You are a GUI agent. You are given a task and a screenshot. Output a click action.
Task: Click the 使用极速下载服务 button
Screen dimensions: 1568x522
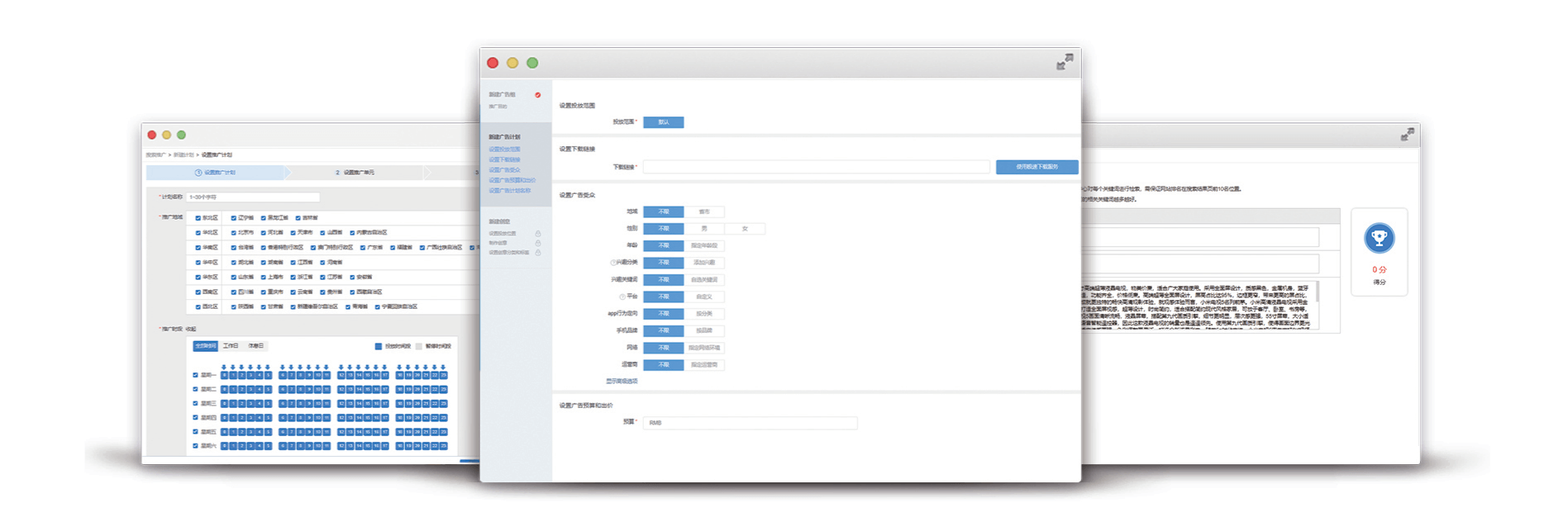pos(1037,167)
